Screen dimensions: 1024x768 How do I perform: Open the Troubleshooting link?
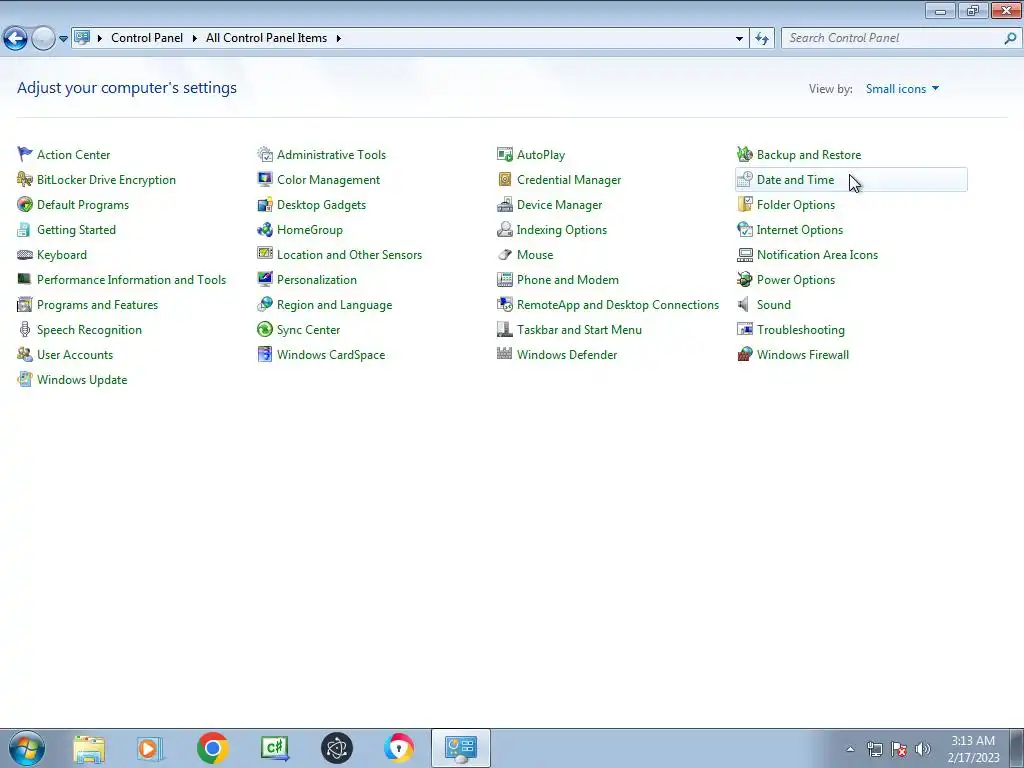pyautogui.click(x=801, y=330)
